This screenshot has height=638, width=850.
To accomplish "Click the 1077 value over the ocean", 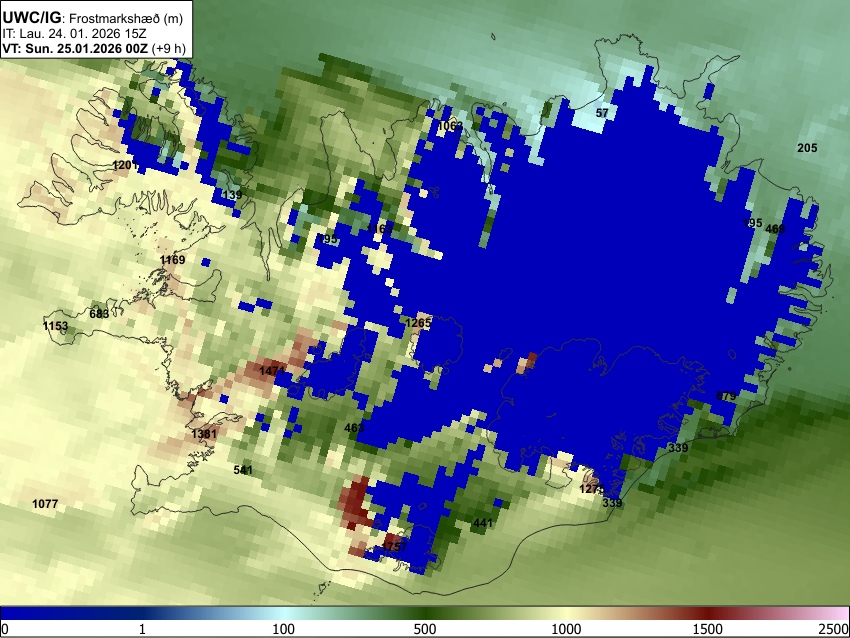I will pyautogui.click(x=45, y=504).
